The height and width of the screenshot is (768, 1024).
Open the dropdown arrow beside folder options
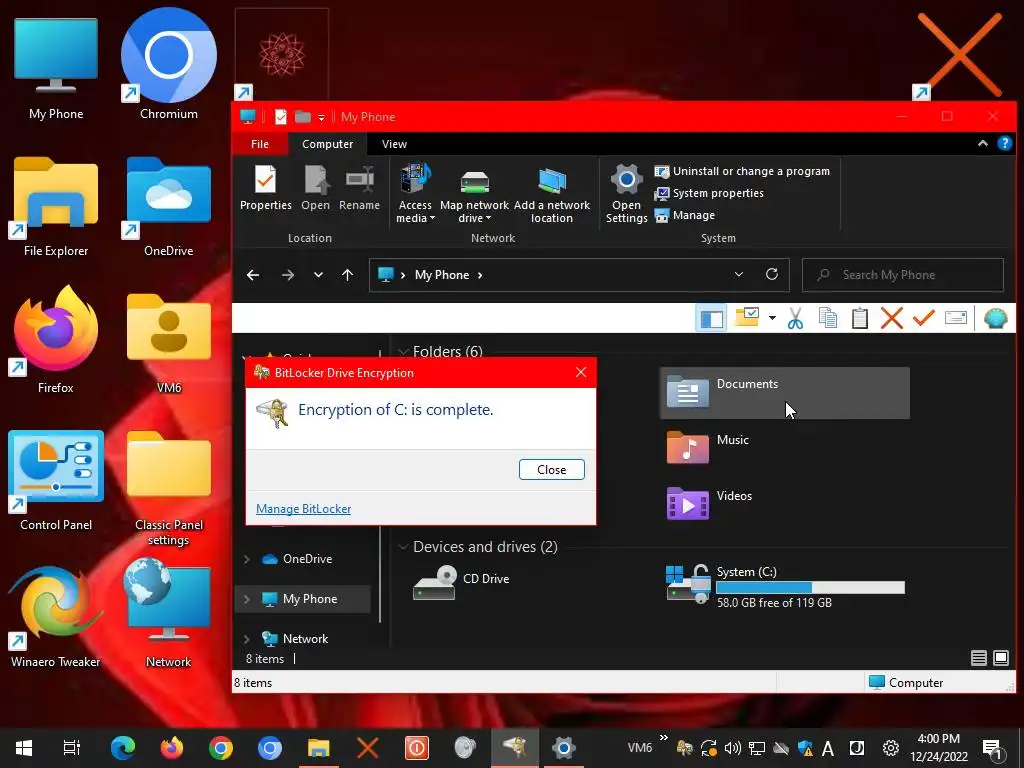point(772,318)
